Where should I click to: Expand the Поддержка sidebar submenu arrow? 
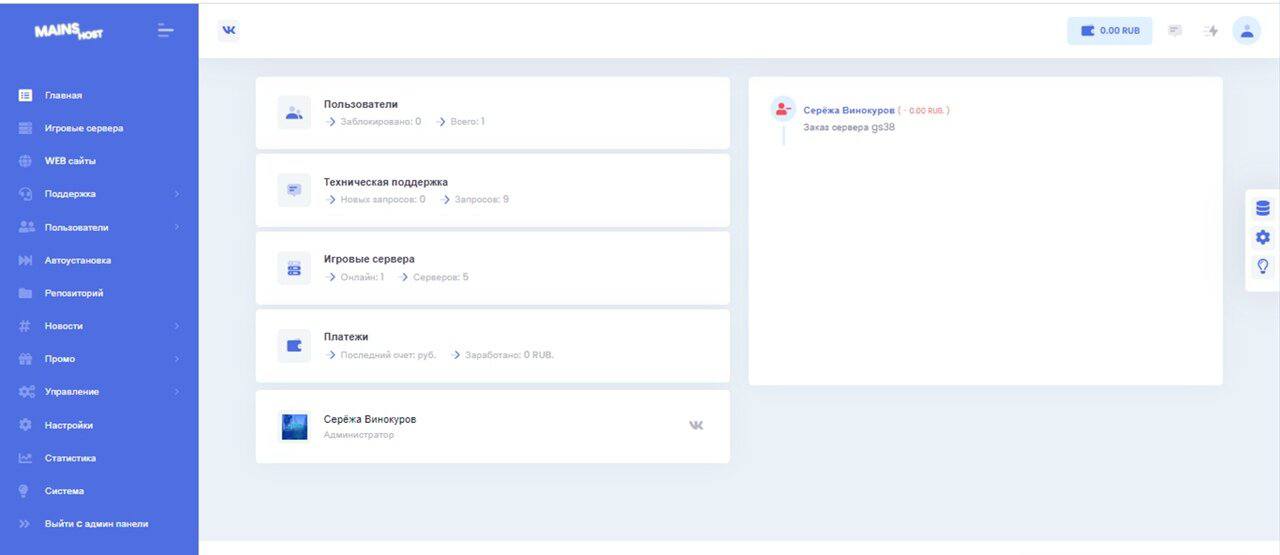click(176, 194)
